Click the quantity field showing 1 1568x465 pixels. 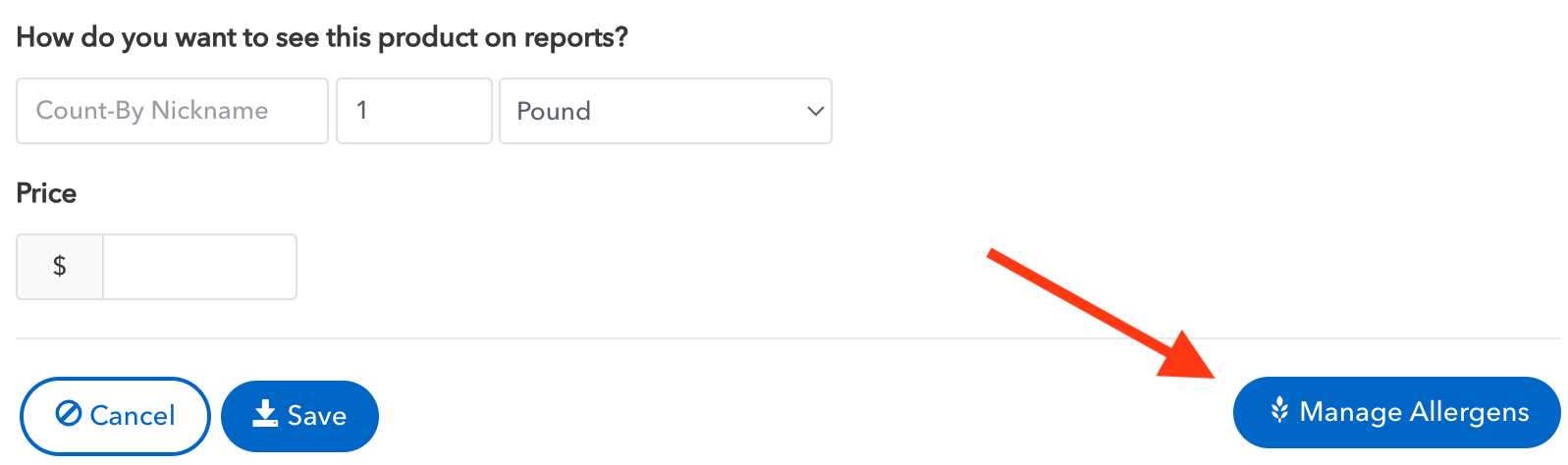[413, 111]
